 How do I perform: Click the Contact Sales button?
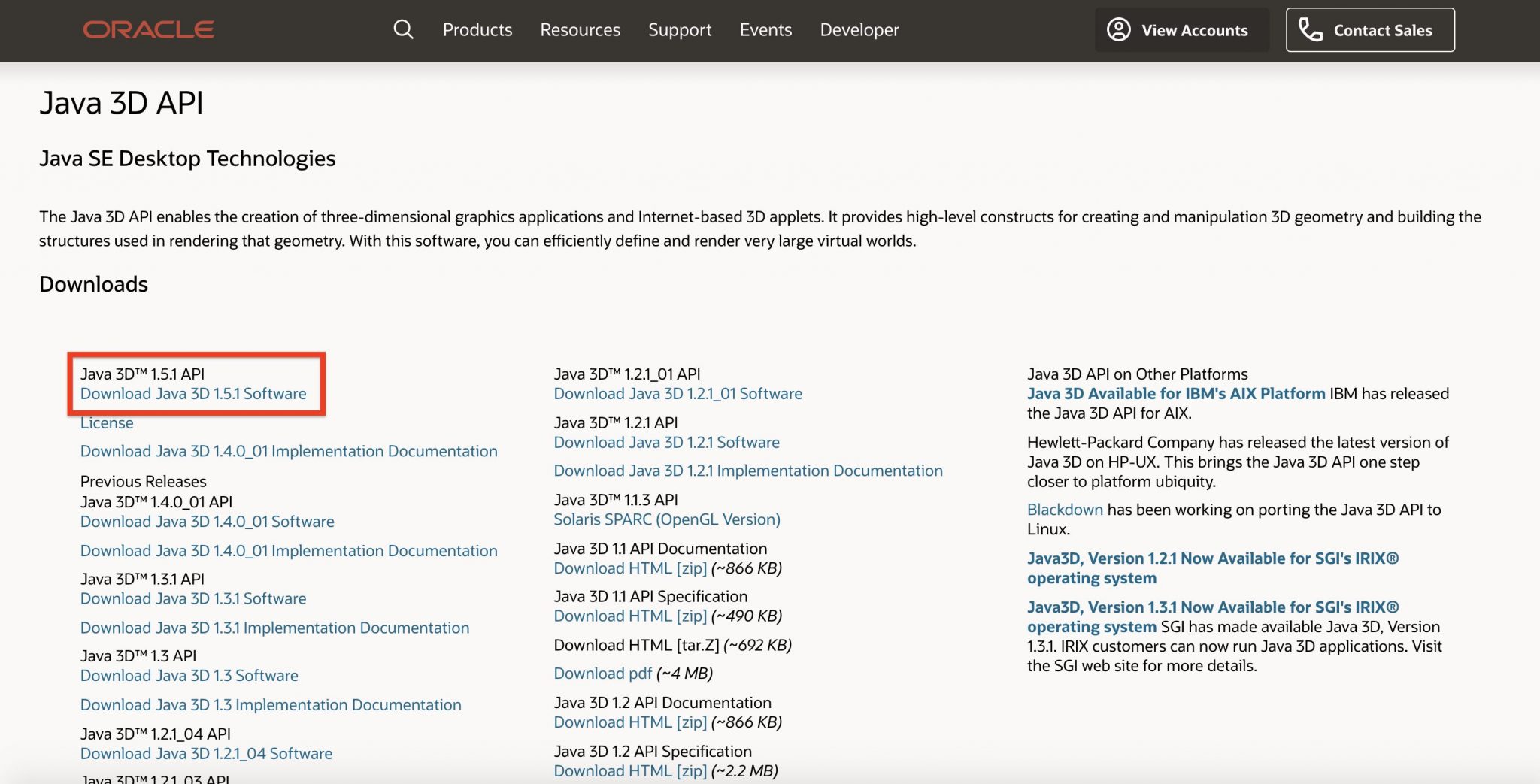pyautogui.click(x=1369, y=30)
